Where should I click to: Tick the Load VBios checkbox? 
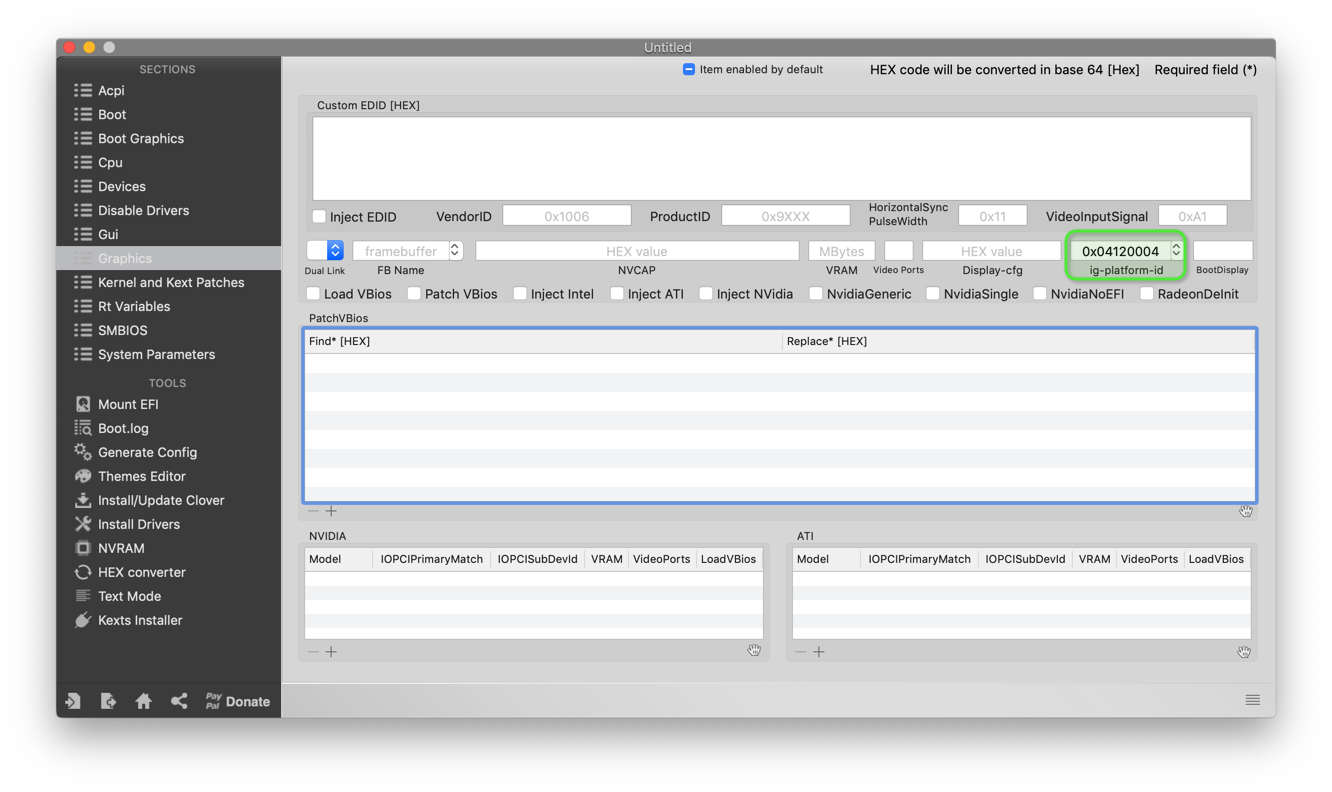(x=313, y=293)
